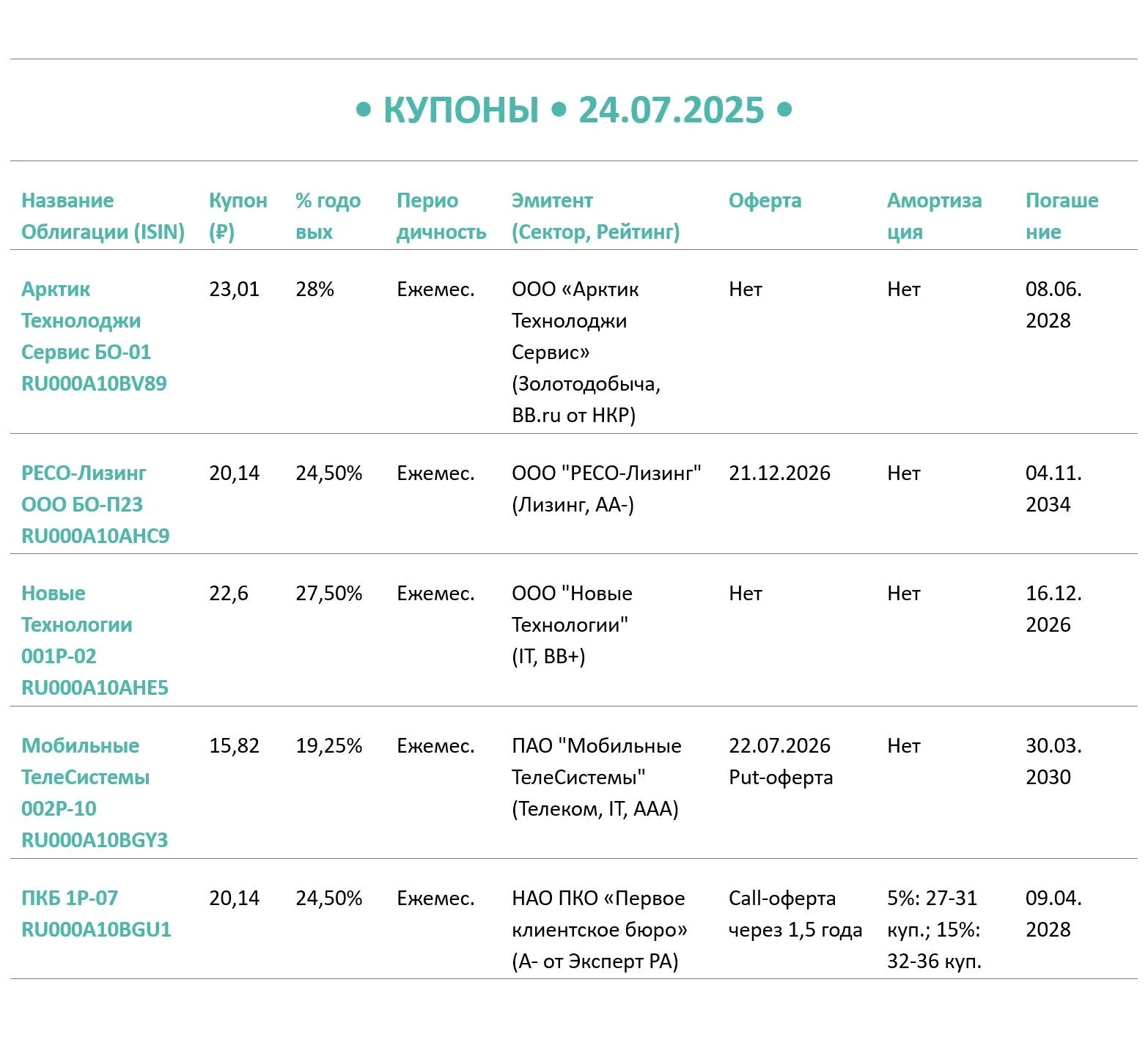
Task: Click the title "КУПОНЫ • 24.07.2025"
Action: tap(573, 110)
